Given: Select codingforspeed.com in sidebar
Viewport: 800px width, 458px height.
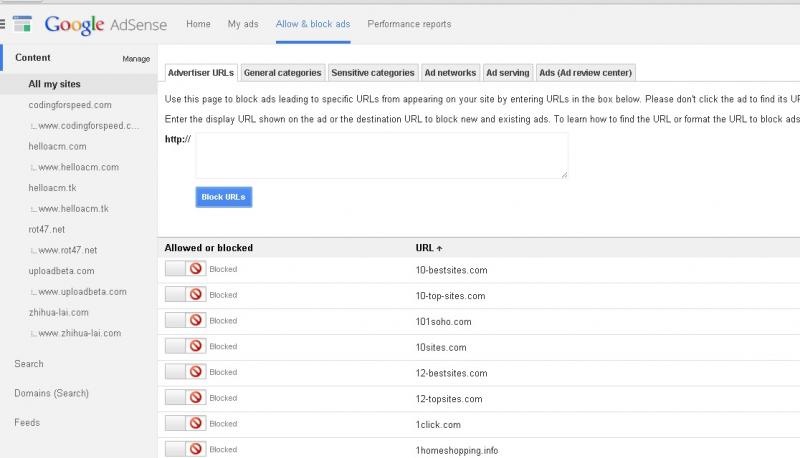Looking at the screenshot, I should coord(70,105).
